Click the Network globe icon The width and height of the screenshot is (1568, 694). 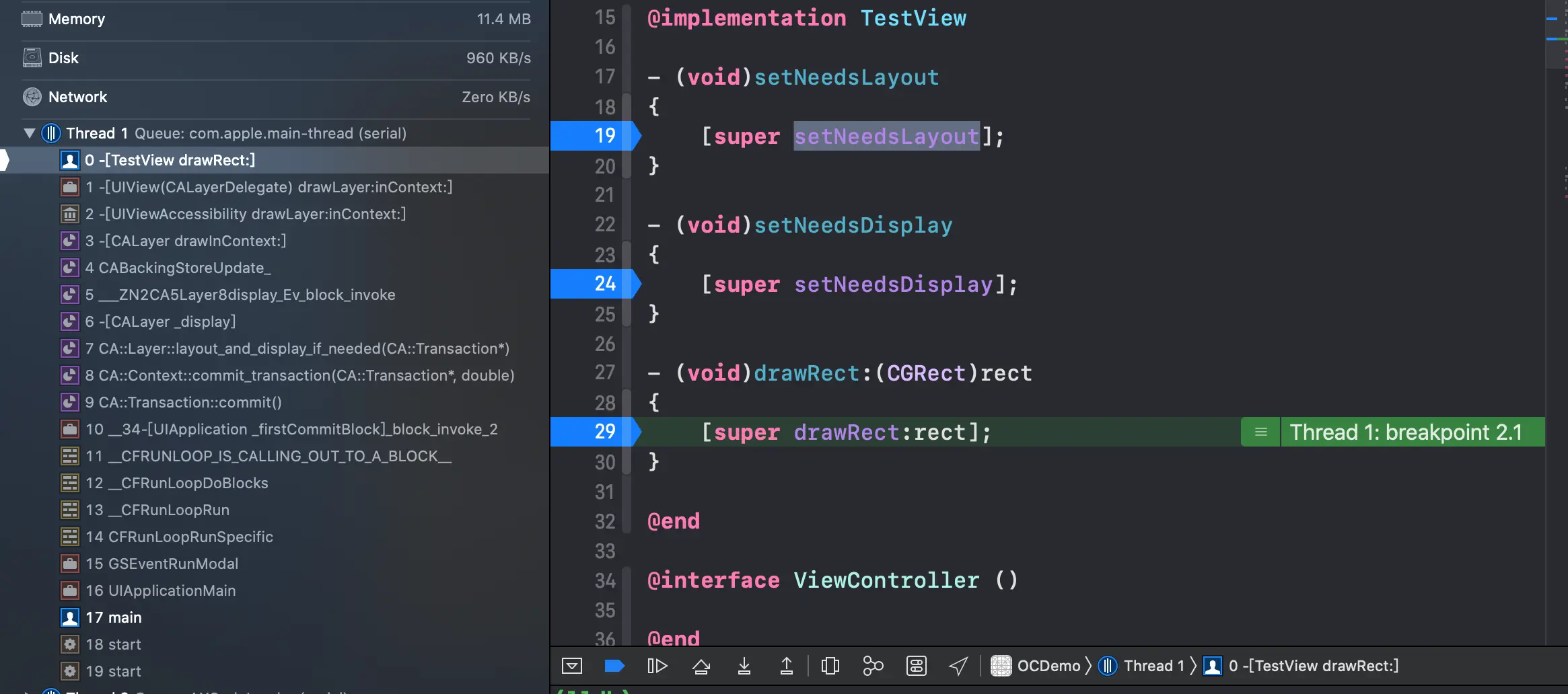32,98
